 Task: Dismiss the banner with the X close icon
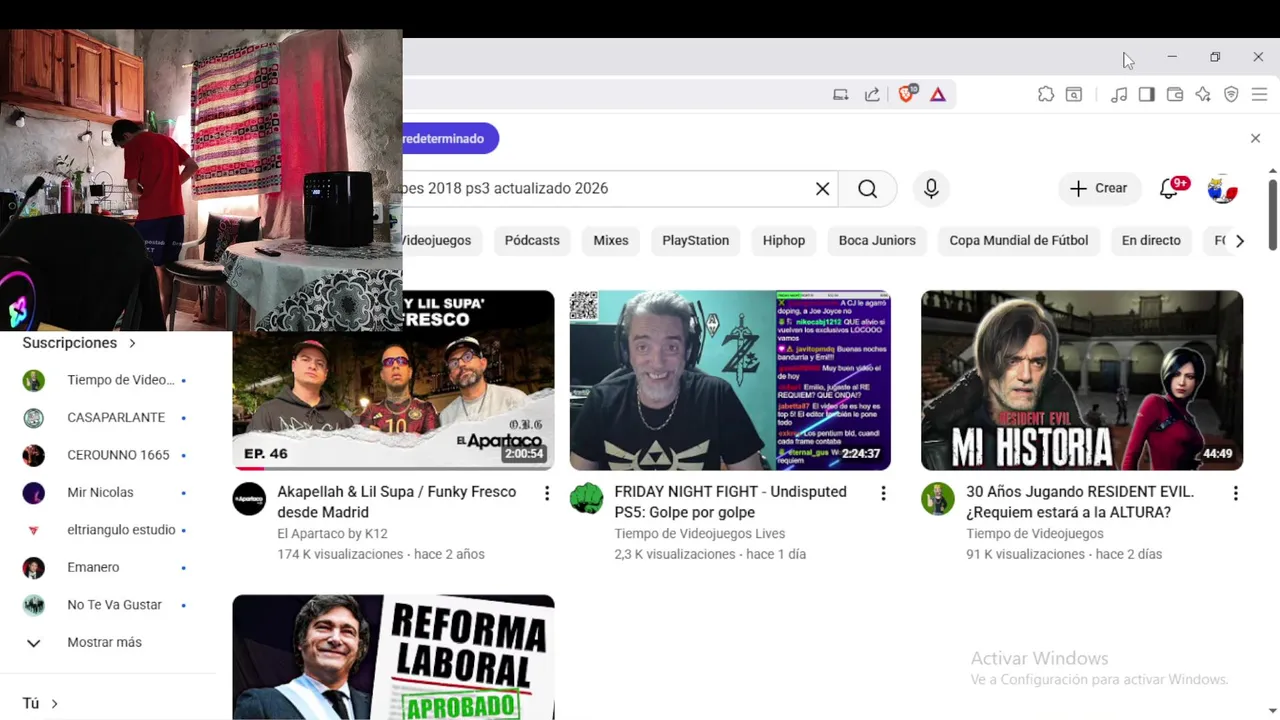point(1255,138)
